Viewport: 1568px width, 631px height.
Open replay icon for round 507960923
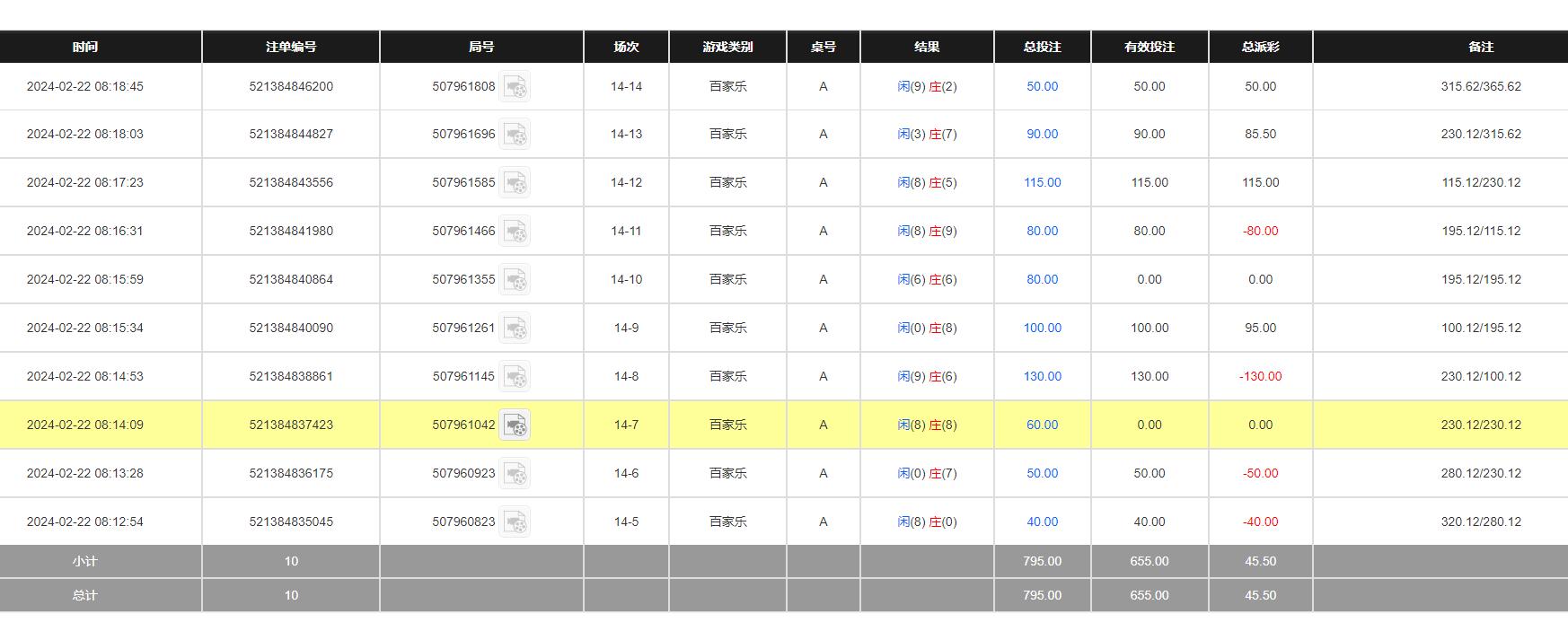515,474
